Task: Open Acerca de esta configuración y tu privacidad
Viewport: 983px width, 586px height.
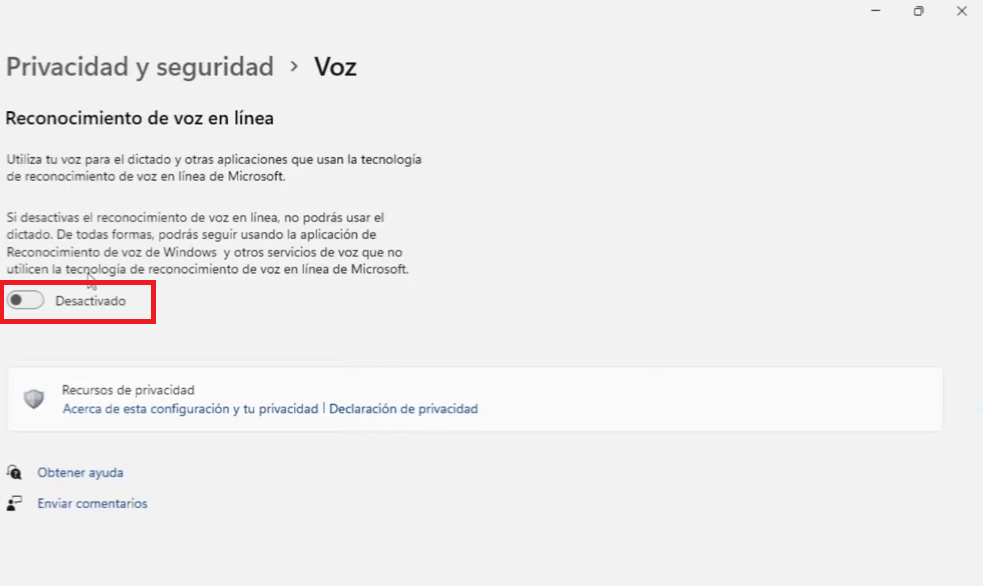Action: [x=190, y=409]
